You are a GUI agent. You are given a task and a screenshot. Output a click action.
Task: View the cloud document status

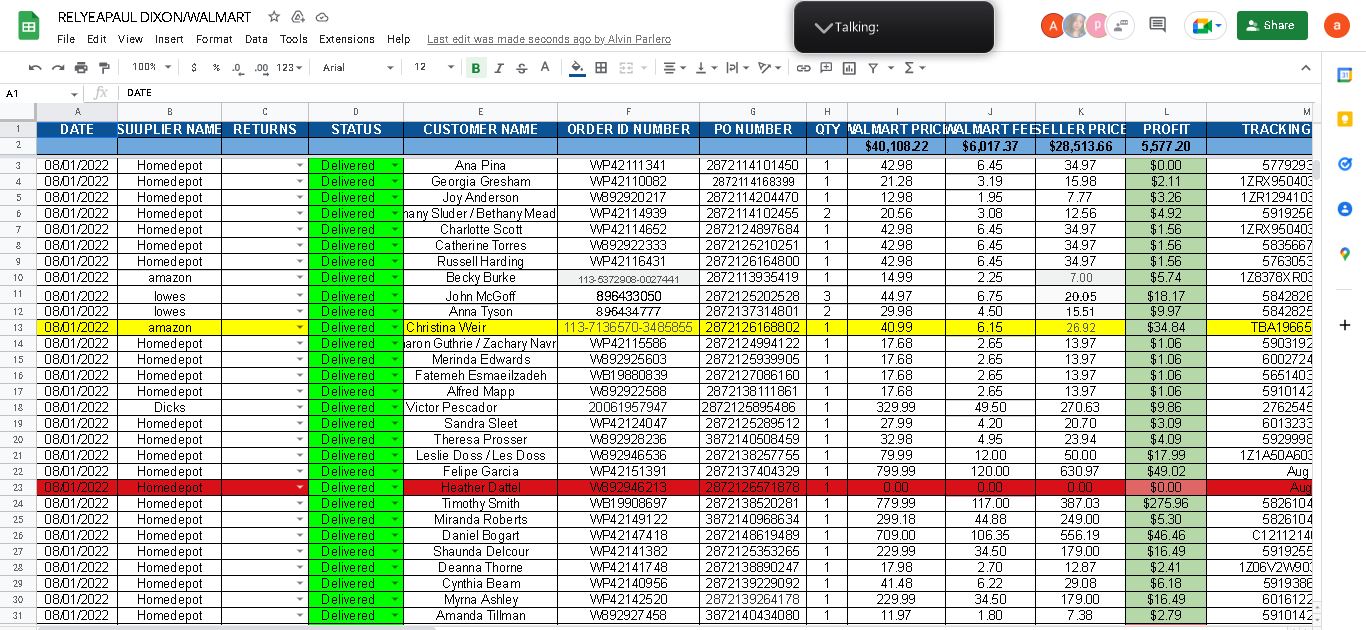pos(322,17)
